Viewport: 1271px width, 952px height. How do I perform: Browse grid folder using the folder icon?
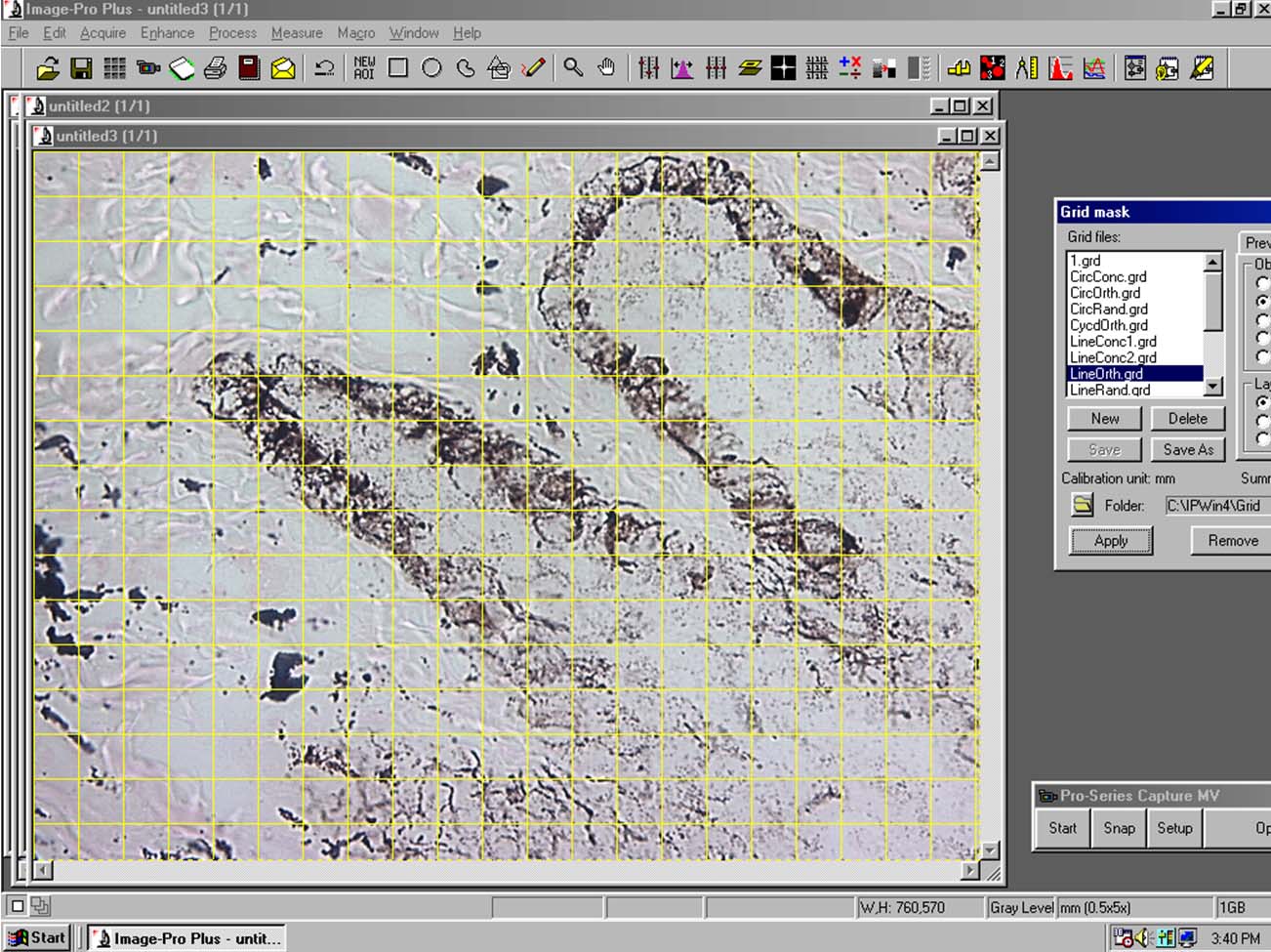[1082, 505]
